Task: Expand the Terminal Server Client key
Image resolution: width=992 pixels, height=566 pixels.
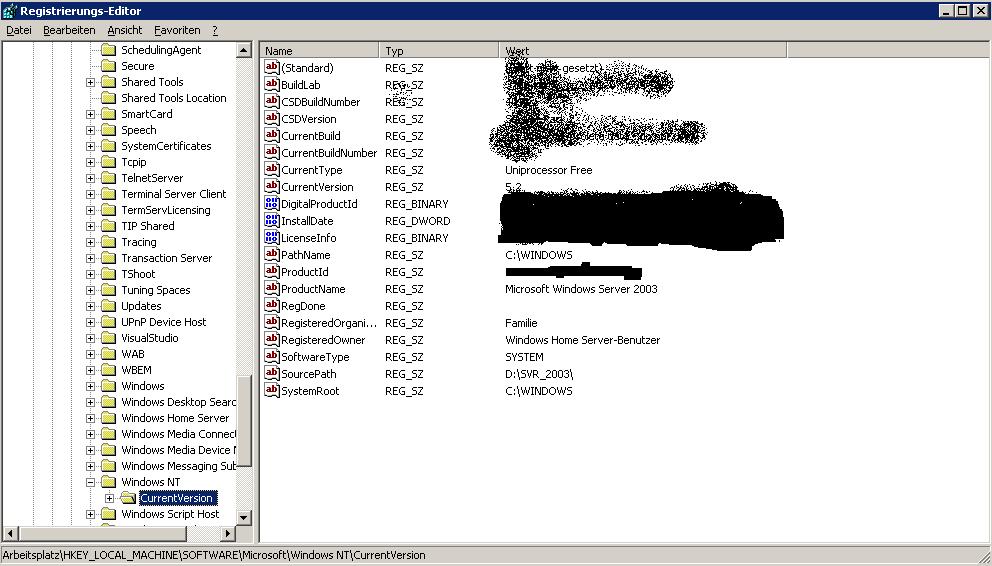Action: coord(90,194)
